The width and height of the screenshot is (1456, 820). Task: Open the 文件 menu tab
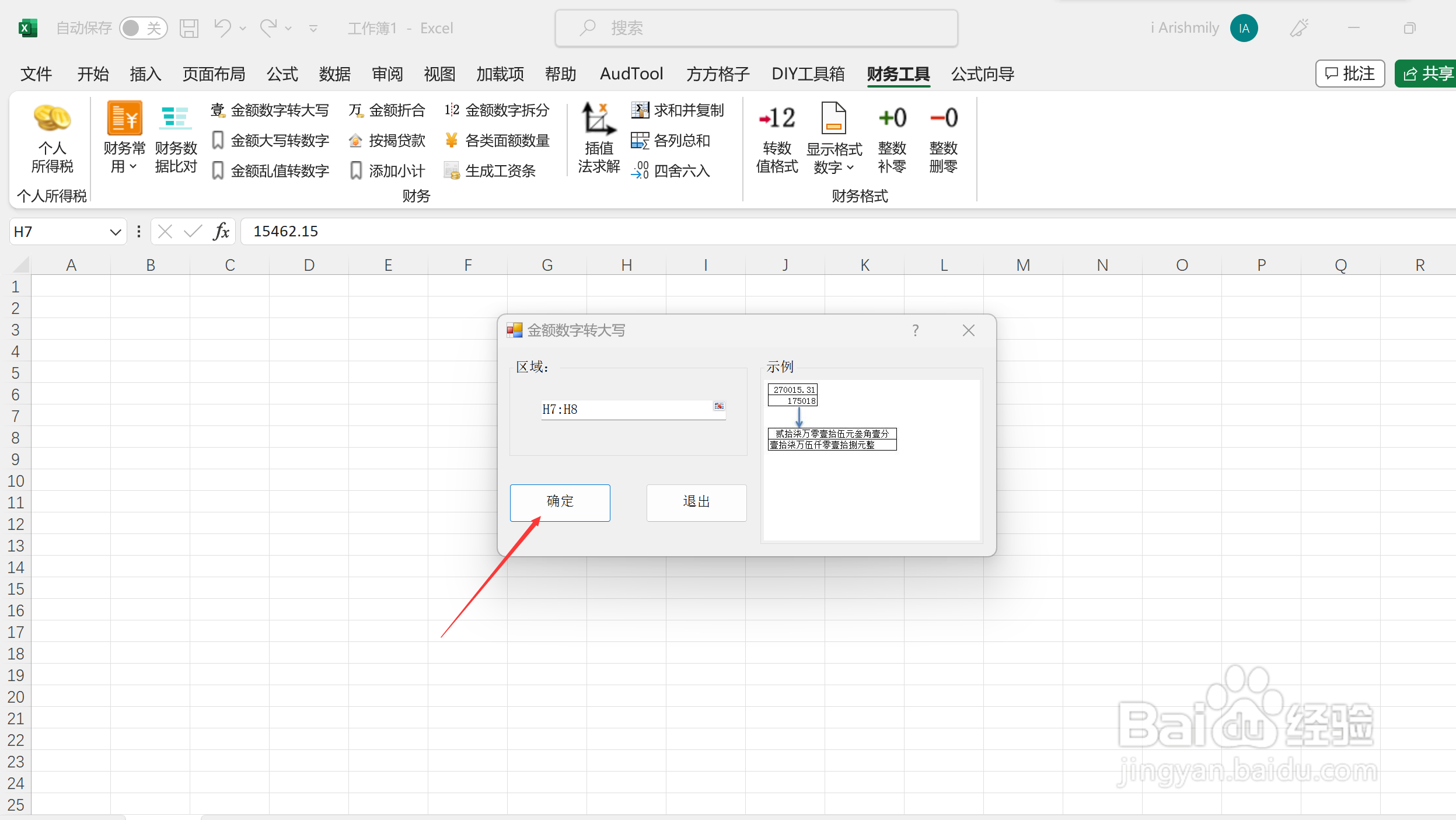[x=36, y=74]
